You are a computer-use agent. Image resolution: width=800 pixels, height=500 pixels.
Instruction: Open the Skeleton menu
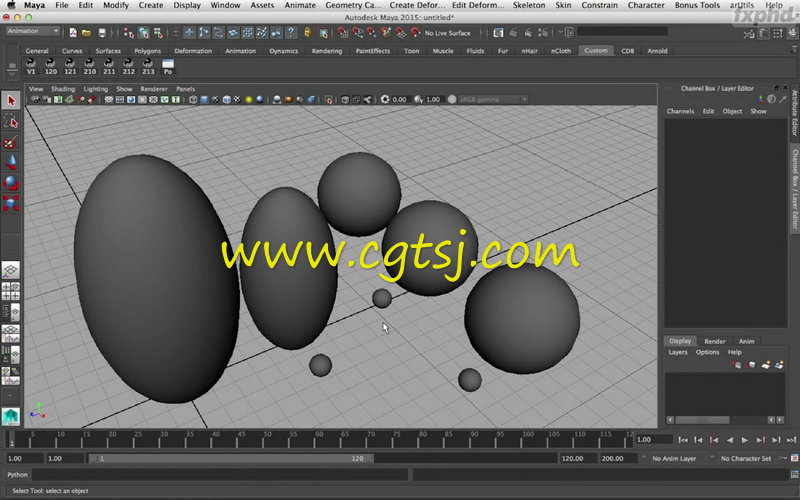tap(529, 5)
